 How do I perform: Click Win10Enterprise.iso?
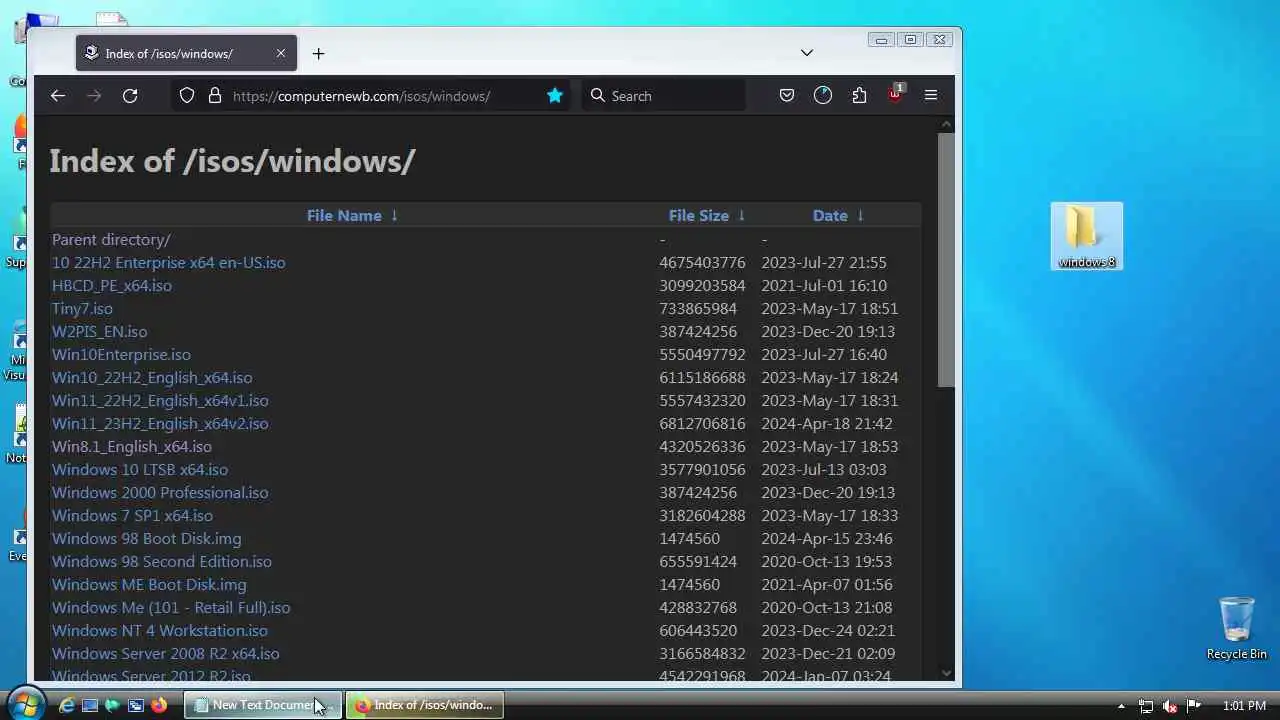pyautogui.click(x=121, y=355)
